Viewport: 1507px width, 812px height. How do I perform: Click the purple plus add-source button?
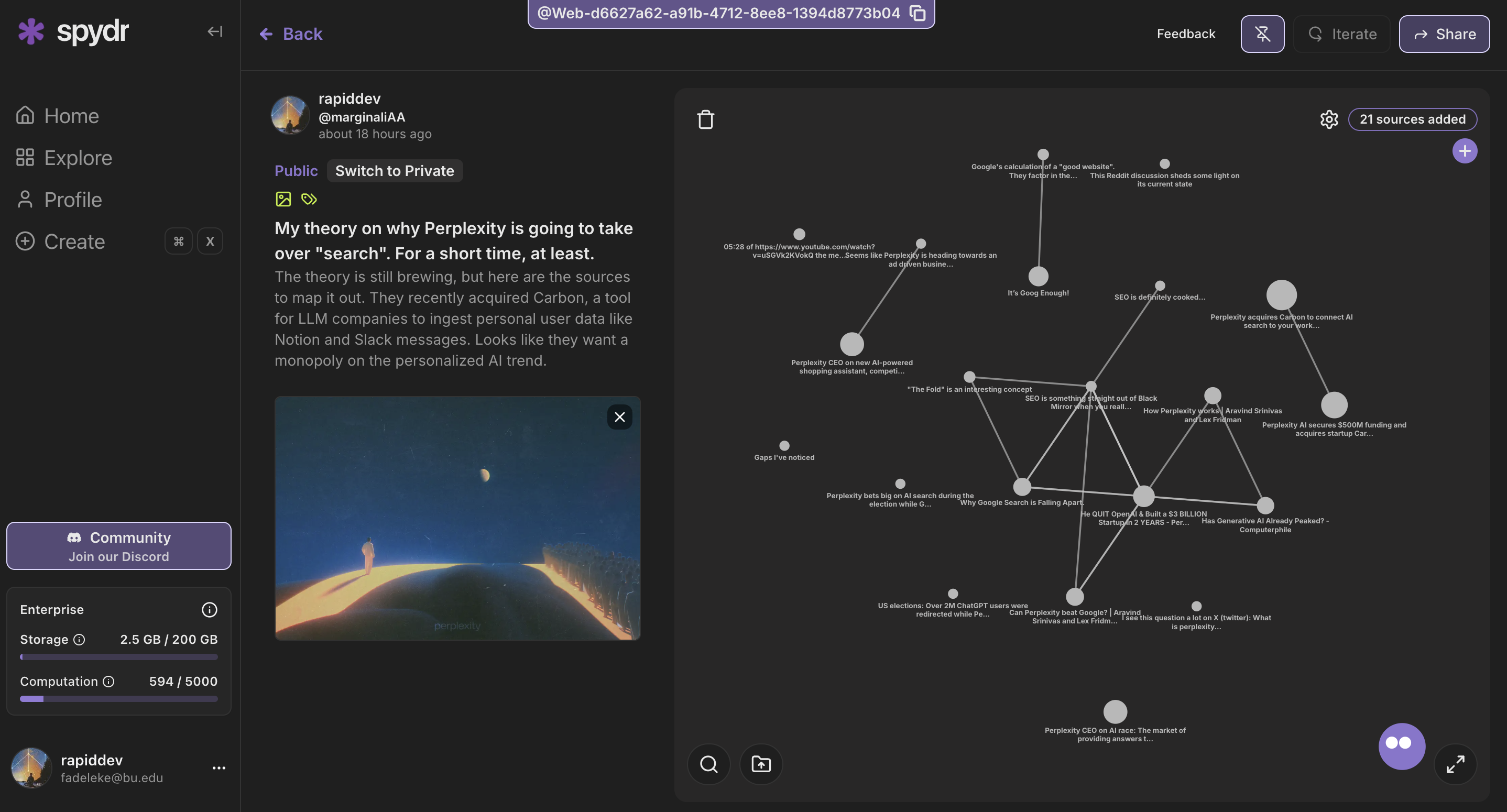click(1464, 151)
